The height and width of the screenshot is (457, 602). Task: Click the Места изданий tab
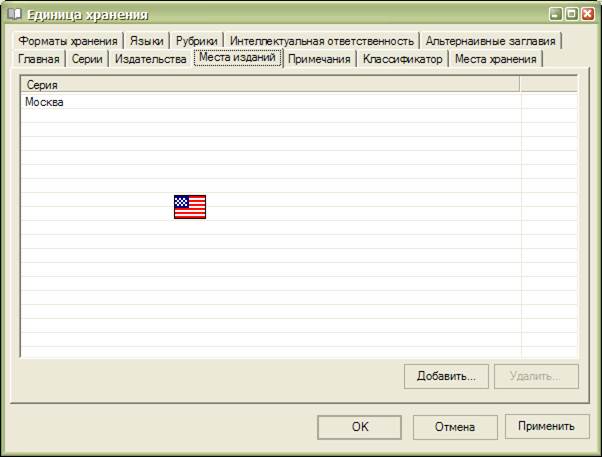click(x=237, y=59)
